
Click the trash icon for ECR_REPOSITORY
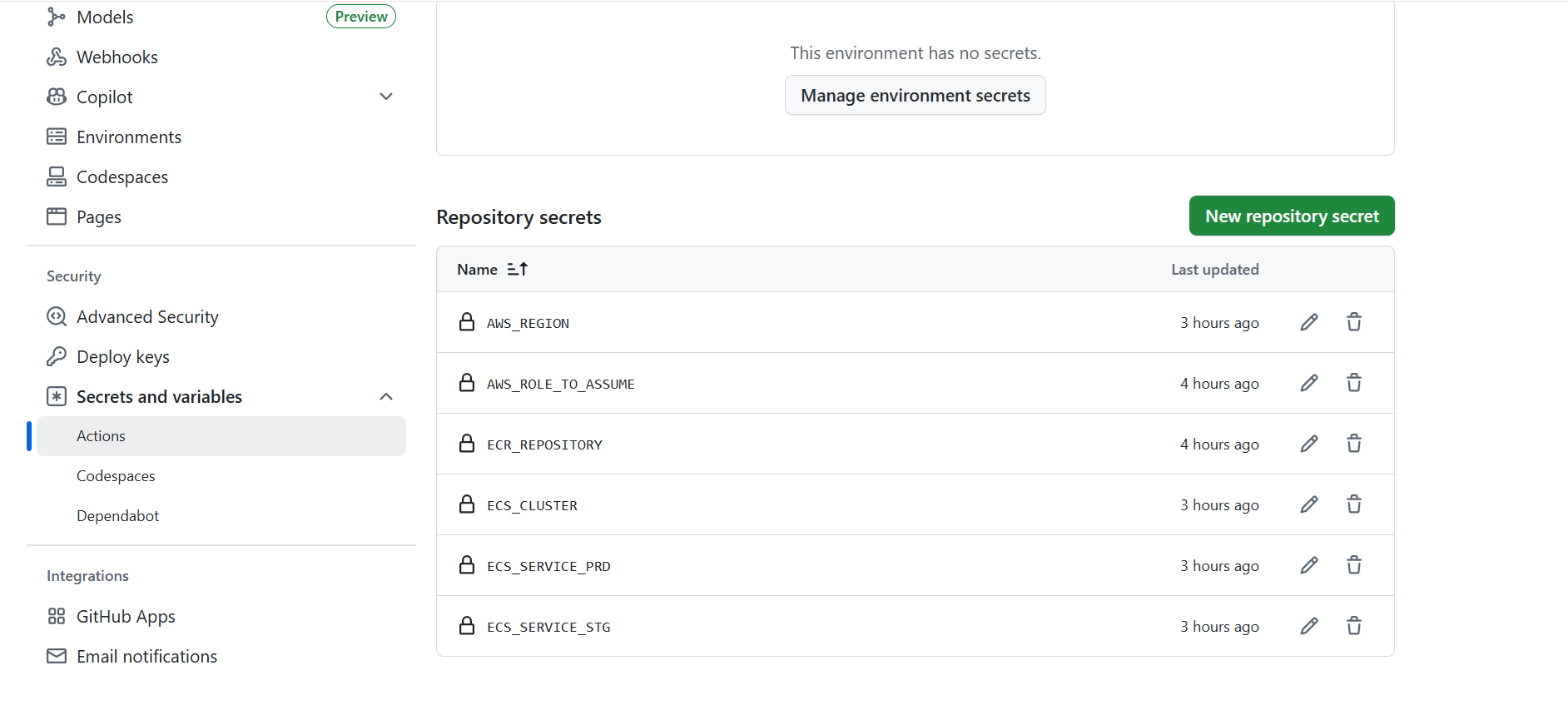[x=1354, y=444]
